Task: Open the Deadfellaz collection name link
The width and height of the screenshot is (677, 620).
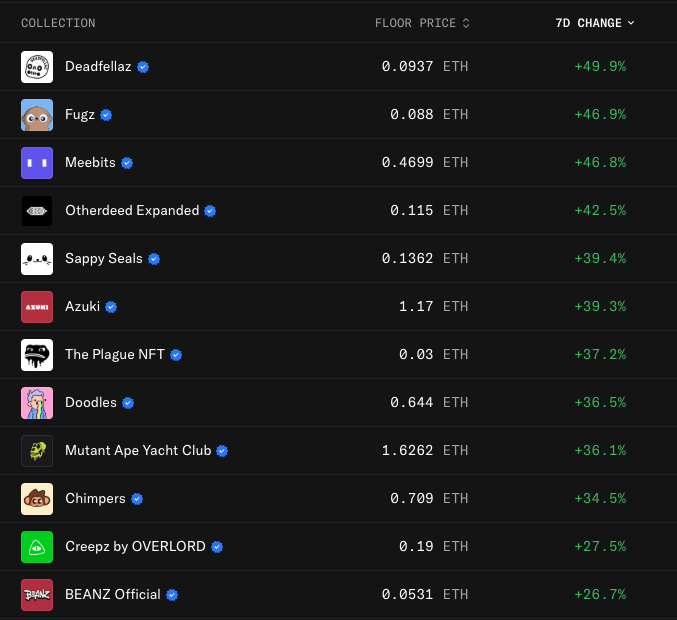Action: 98,66
